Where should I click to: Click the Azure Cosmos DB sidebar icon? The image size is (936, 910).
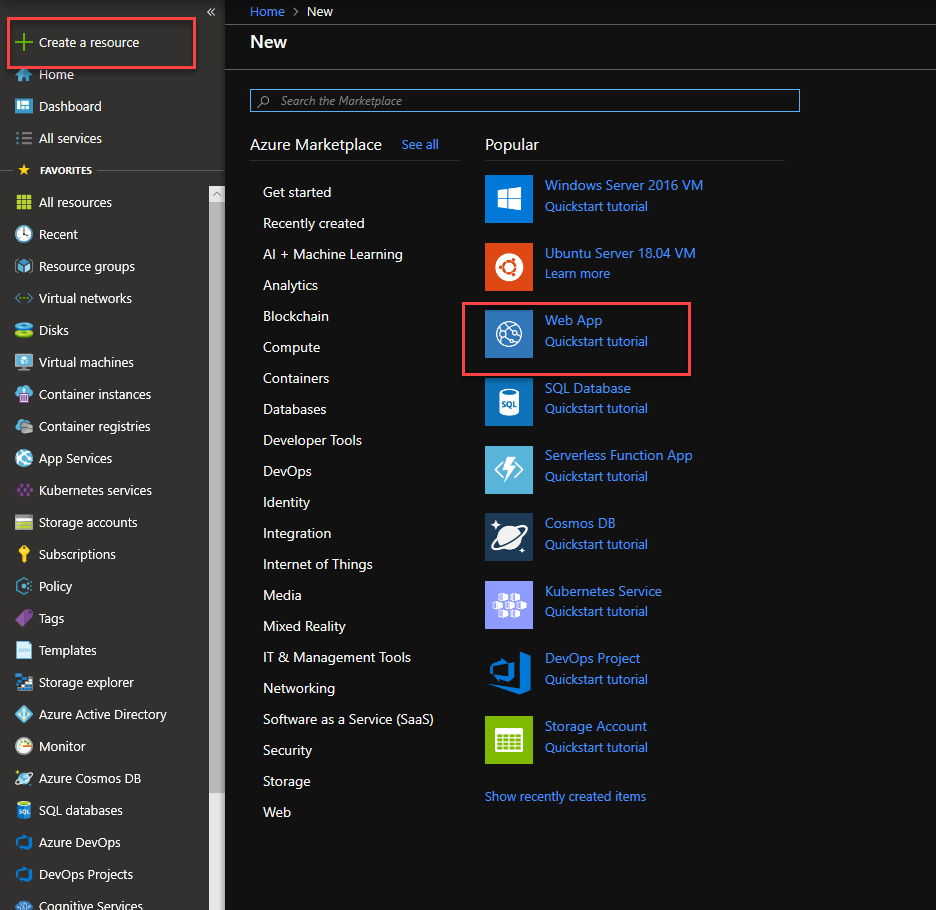point(24,778)
